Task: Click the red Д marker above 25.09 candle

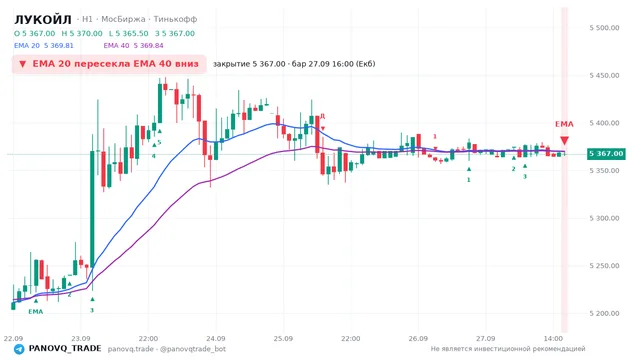Action: click(x=322, y=116)
